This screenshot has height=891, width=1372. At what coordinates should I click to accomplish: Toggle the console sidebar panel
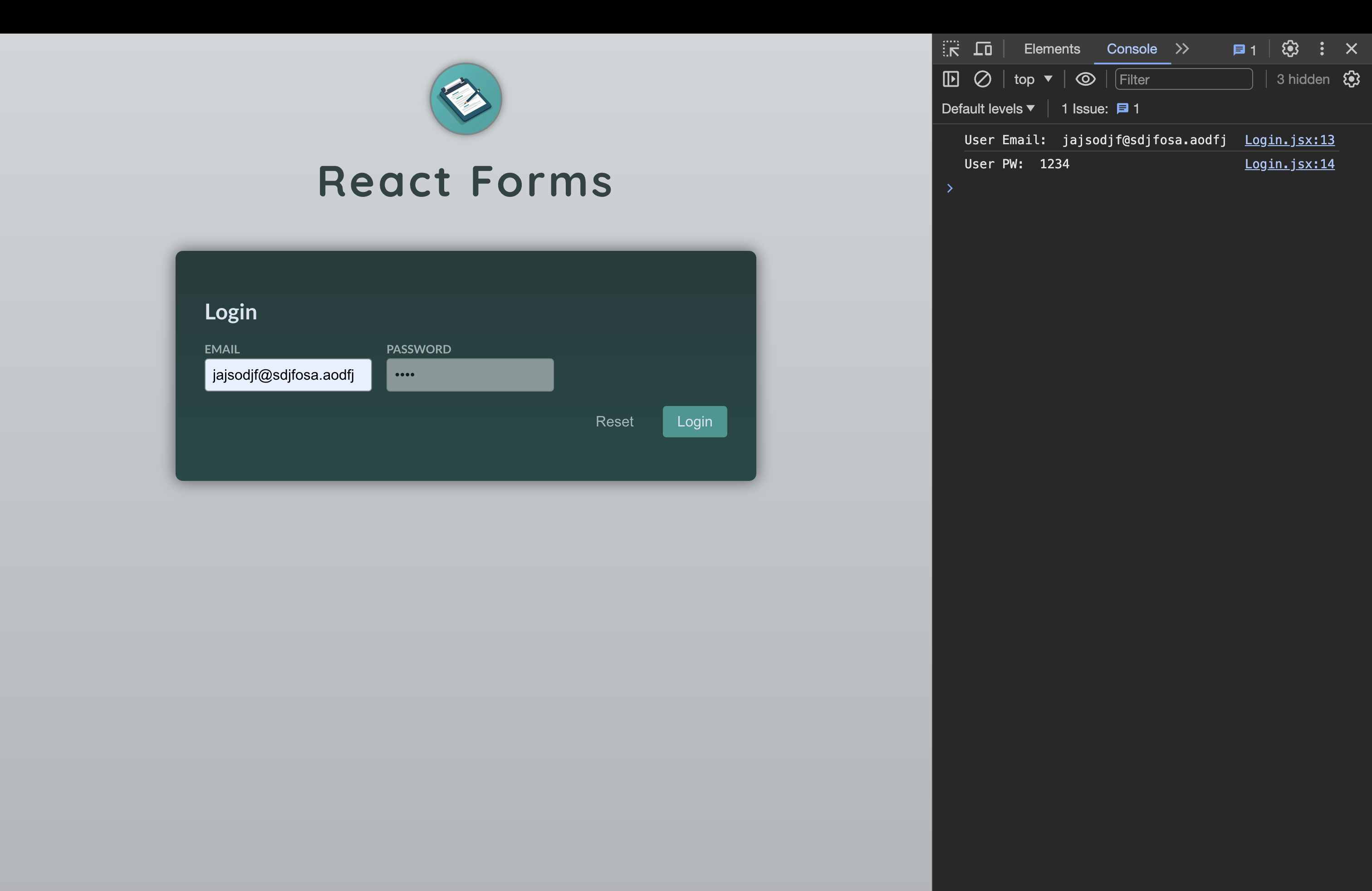click(x=951, y=79)
